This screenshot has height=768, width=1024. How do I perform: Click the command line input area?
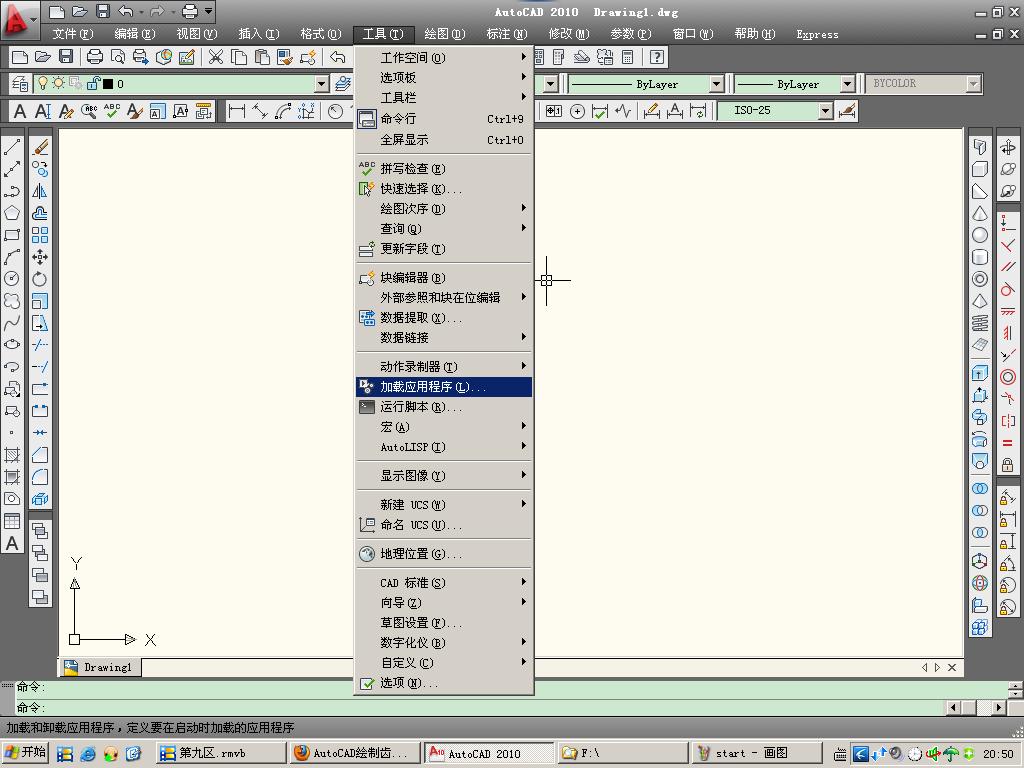pyautogui.click(x=480, y=707)
